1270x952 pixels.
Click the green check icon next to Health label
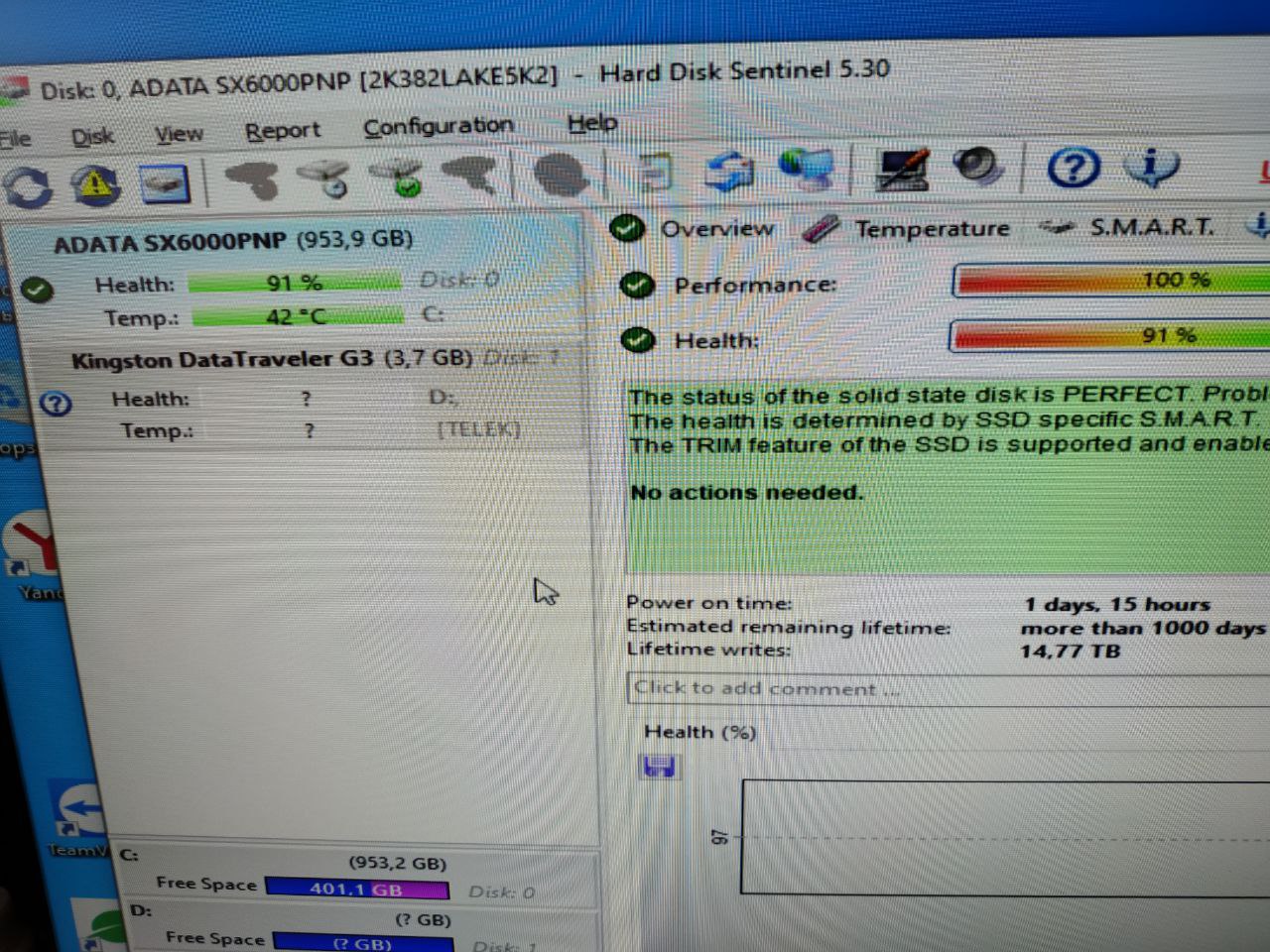point(638,340)
